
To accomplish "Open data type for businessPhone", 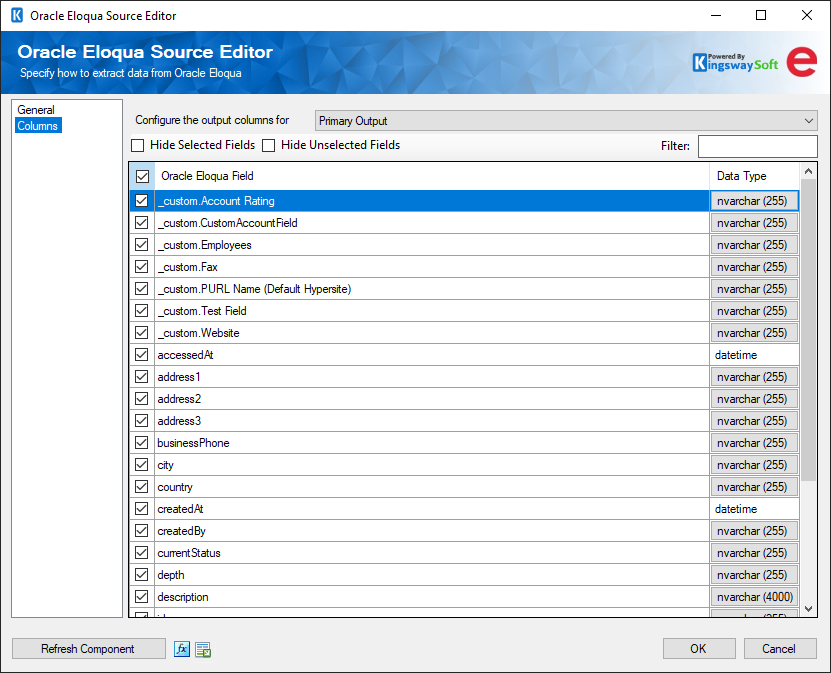I will (754, 443).
